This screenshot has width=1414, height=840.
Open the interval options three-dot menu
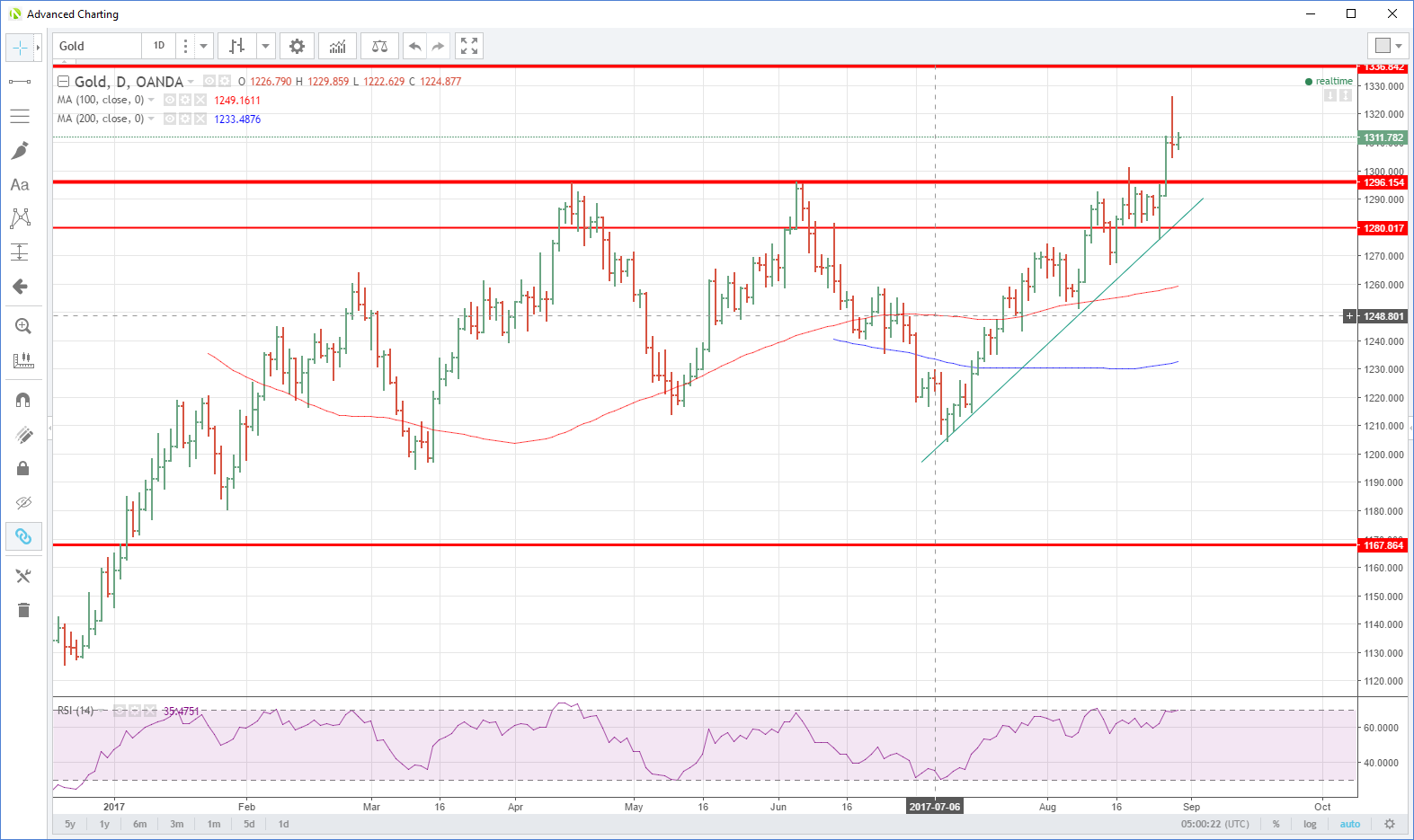[185, 46]
